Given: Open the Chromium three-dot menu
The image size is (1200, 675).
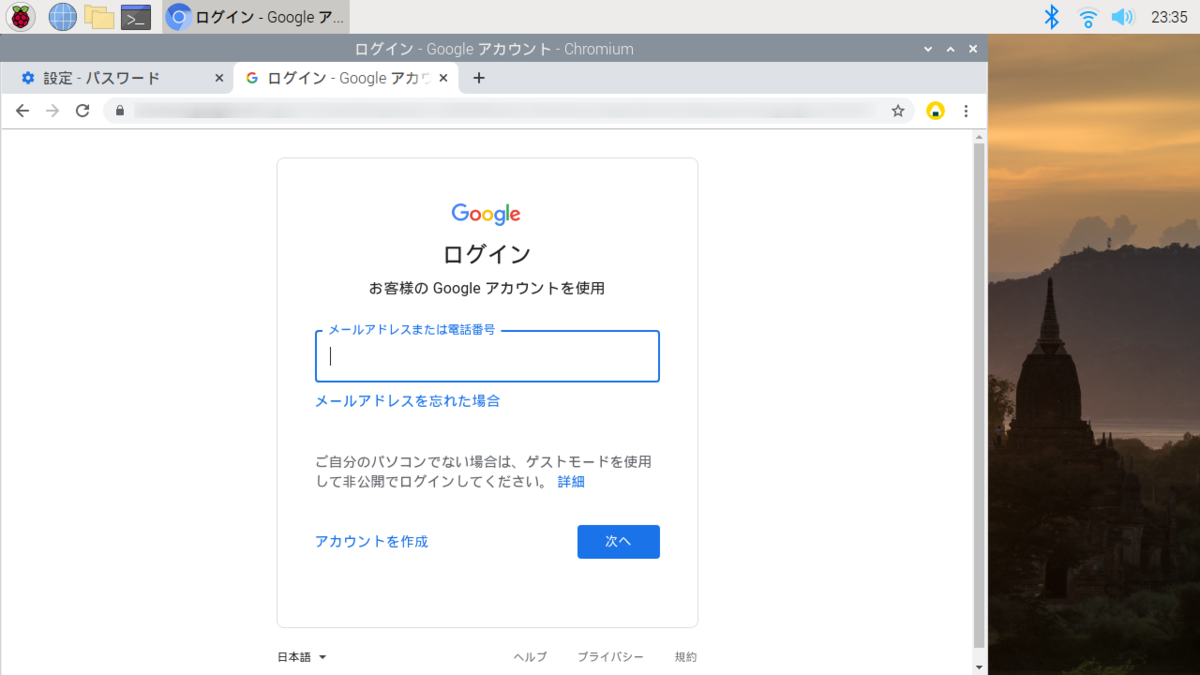Looking at the screenshot, I should 966,111.
